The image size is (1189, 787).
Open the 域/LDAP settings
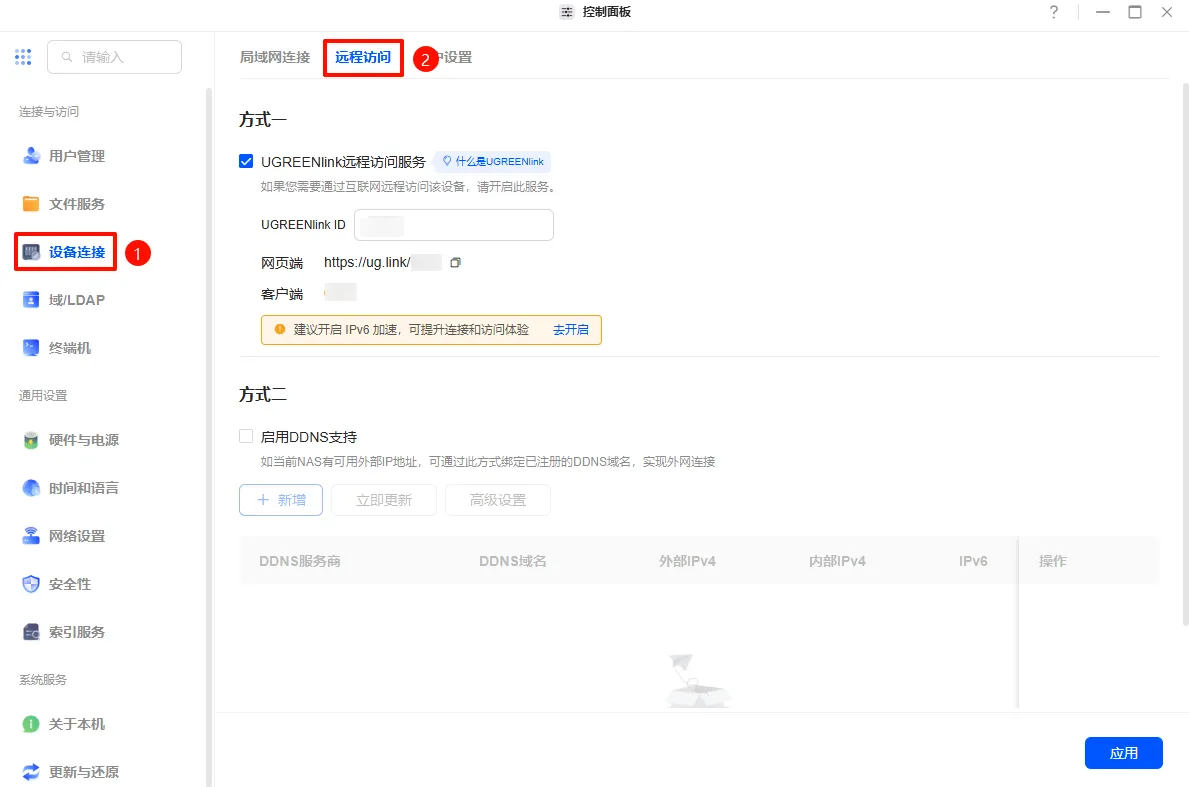coord(76,300)
